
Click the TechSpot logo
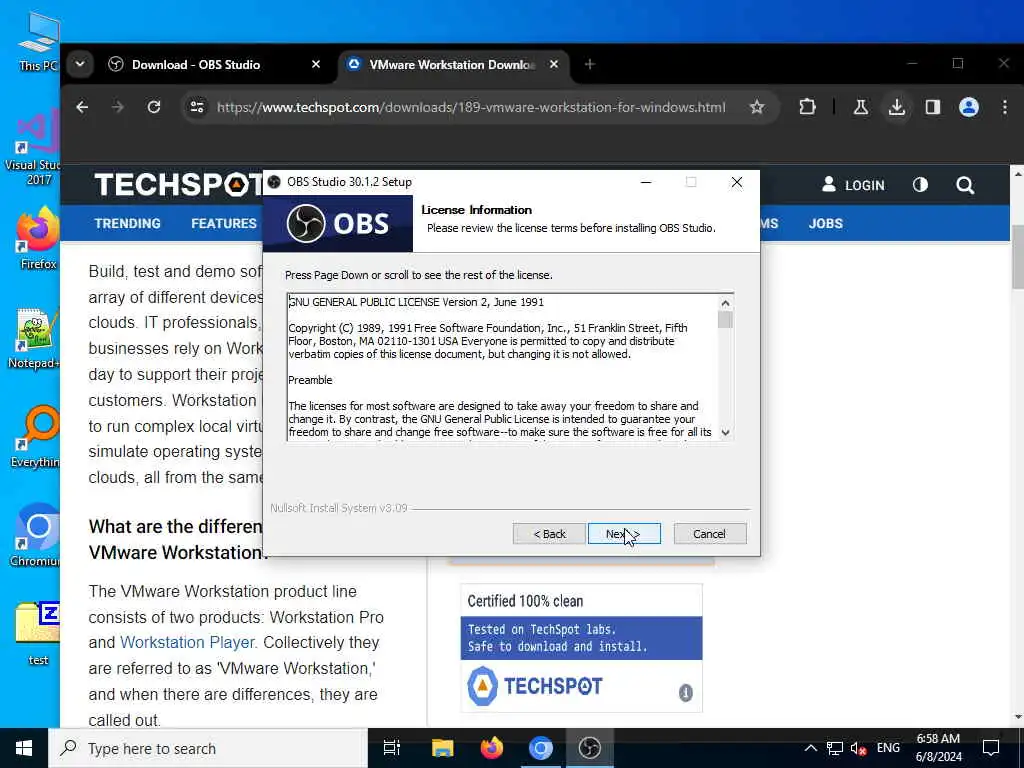(x=178, y=185)
